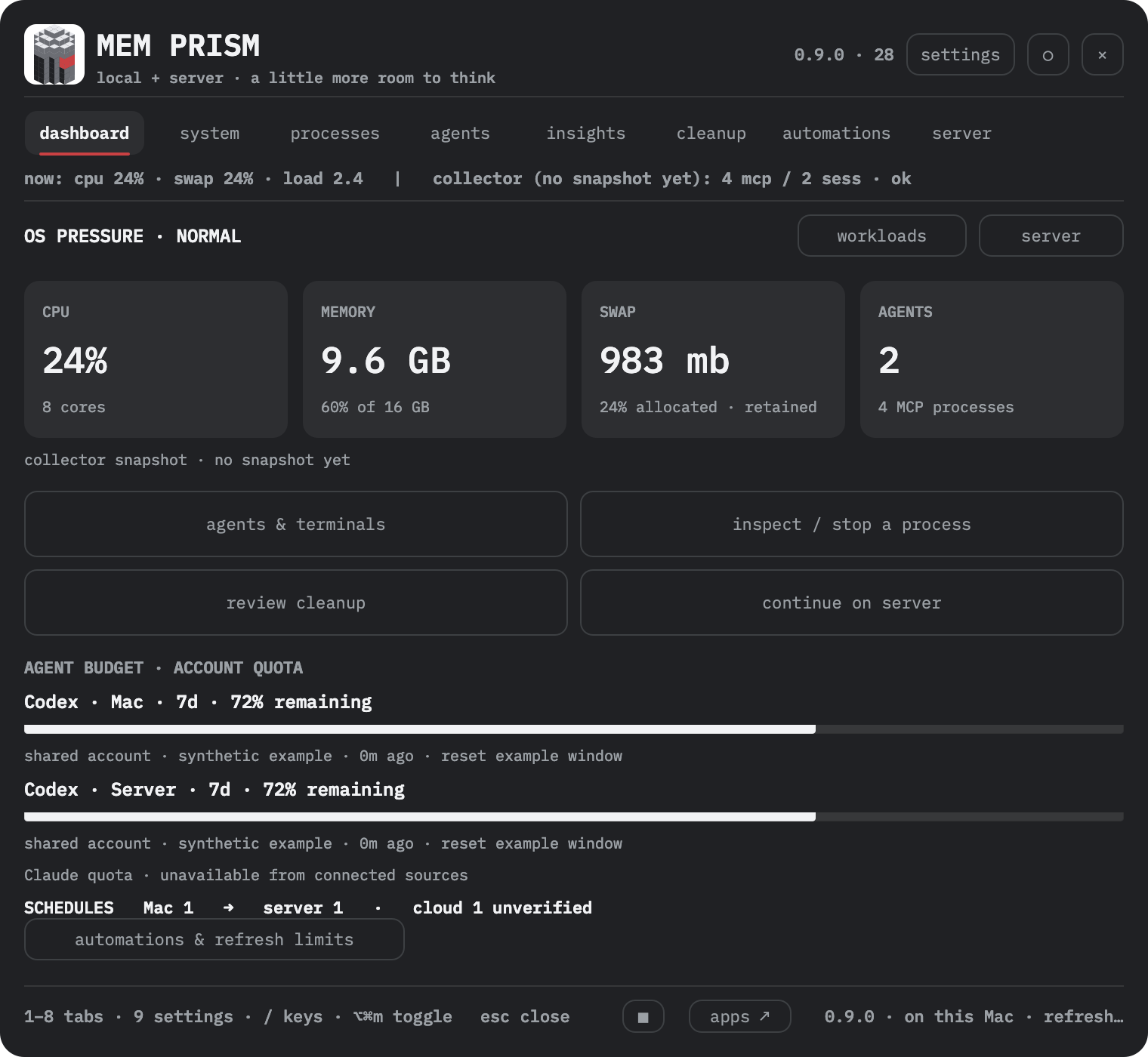The image size is (1148, 1057).
Task: Switch to the processes tab
Action: pyautogui.click(x=335, y=134)
